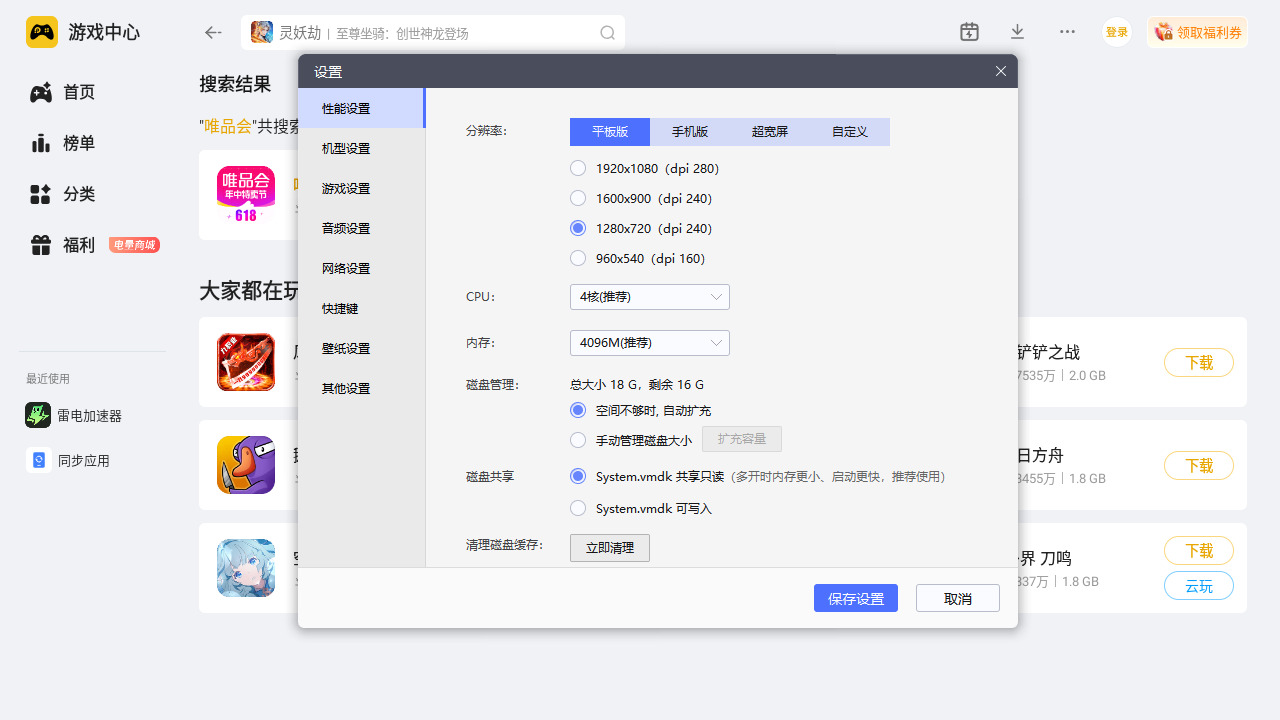Open the three-dot more menu

[x=1067, y=32]
